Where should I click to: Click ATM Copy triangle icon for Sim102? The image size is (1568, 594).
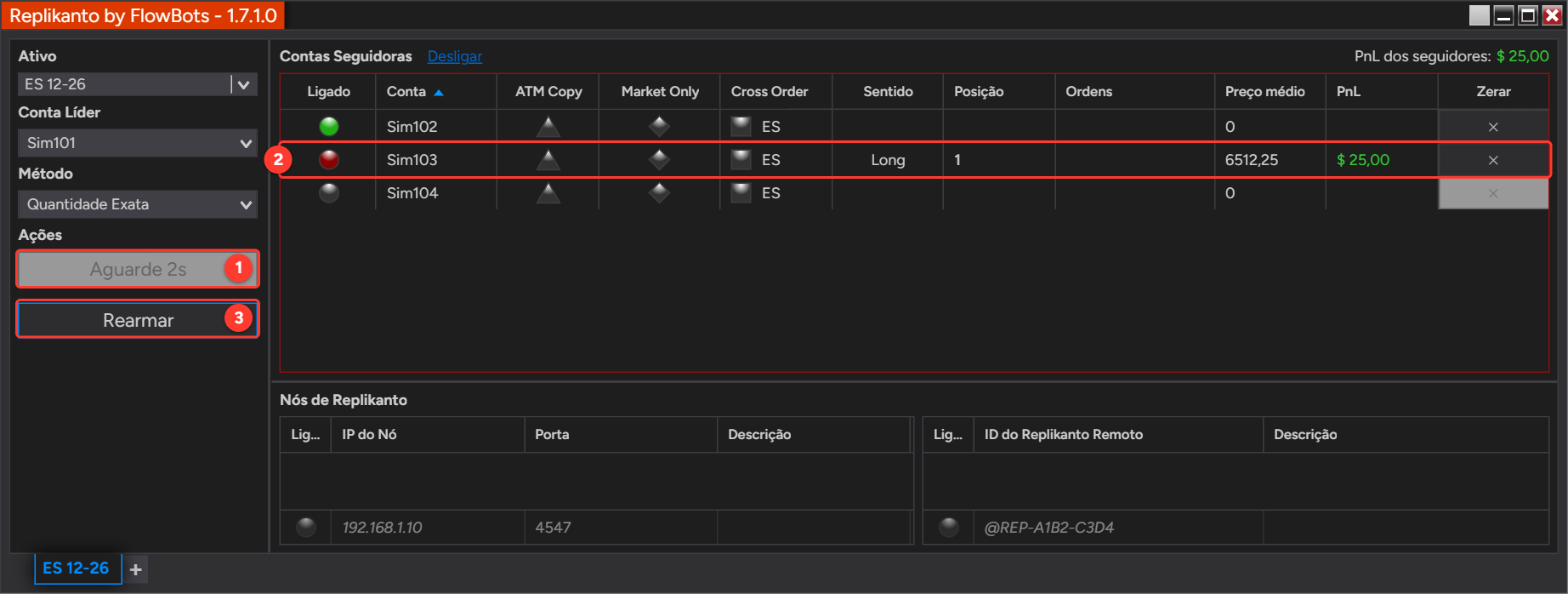point(548,127)
